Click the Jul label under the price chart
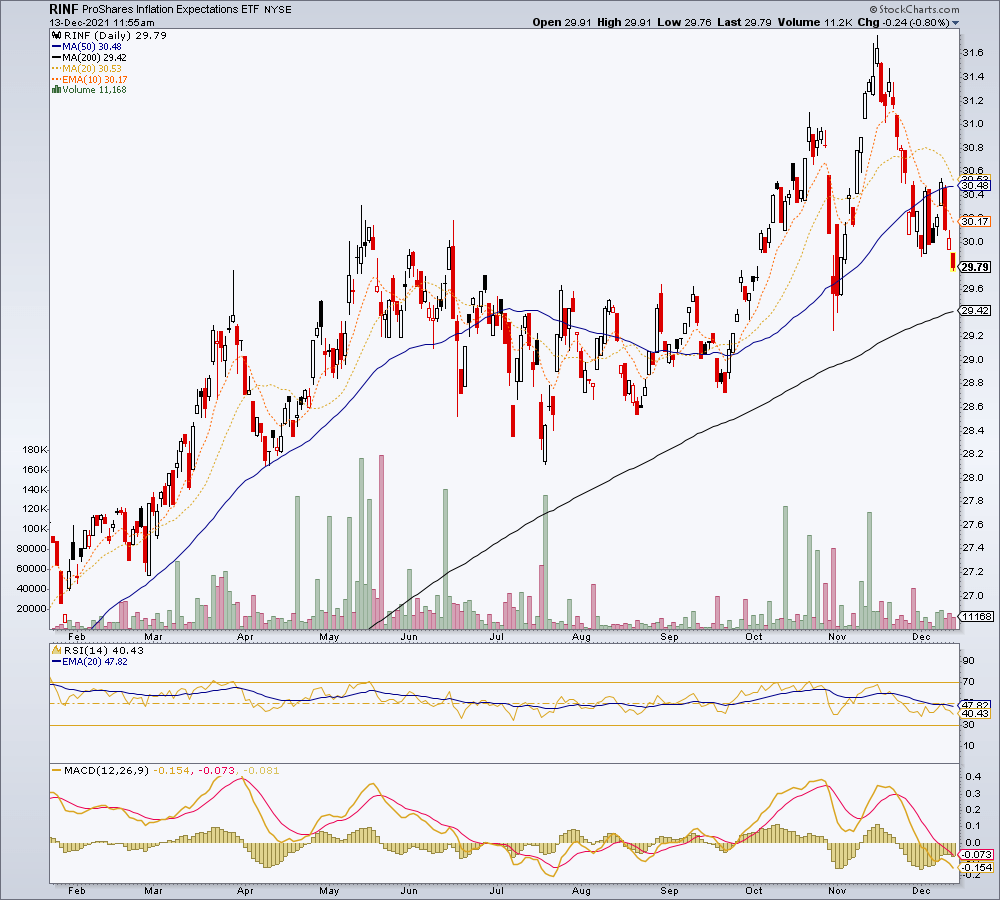Image resolution: width=1000 pixels, height=900 pixels. coord(496,637)
